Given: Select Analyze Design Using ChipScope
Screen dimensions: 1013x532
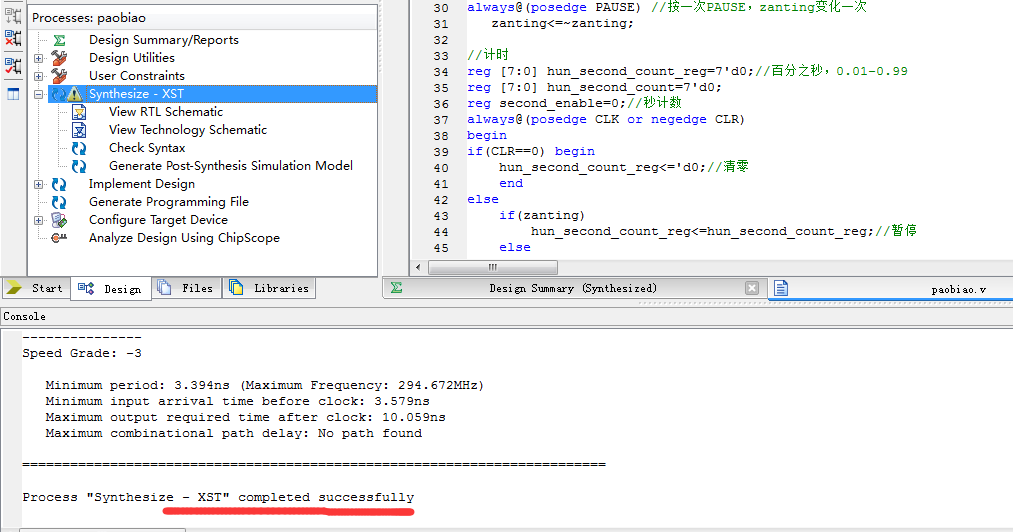Looking at the screenshot, I should tap(184, 238).
